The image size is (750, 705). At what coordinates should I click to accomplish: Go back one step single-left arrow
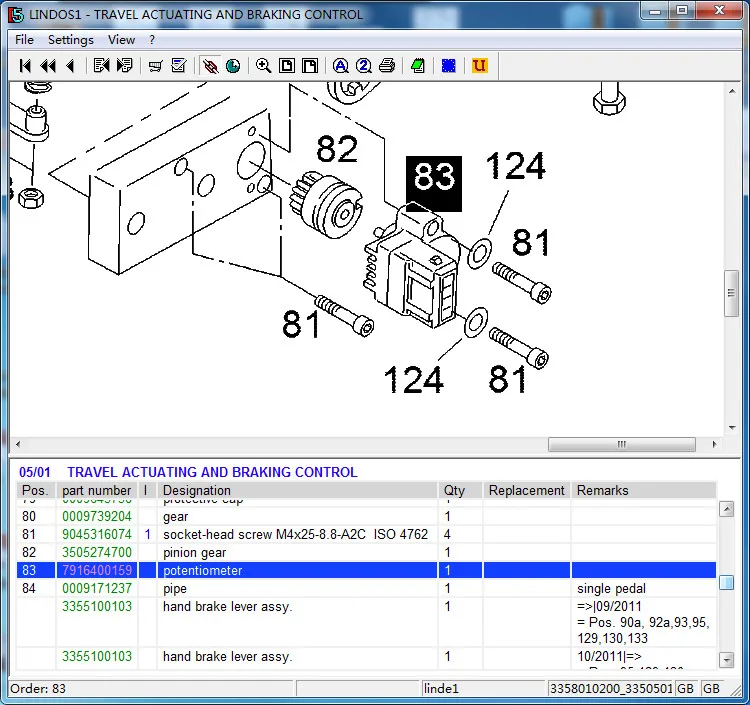(x=70, y=66)
